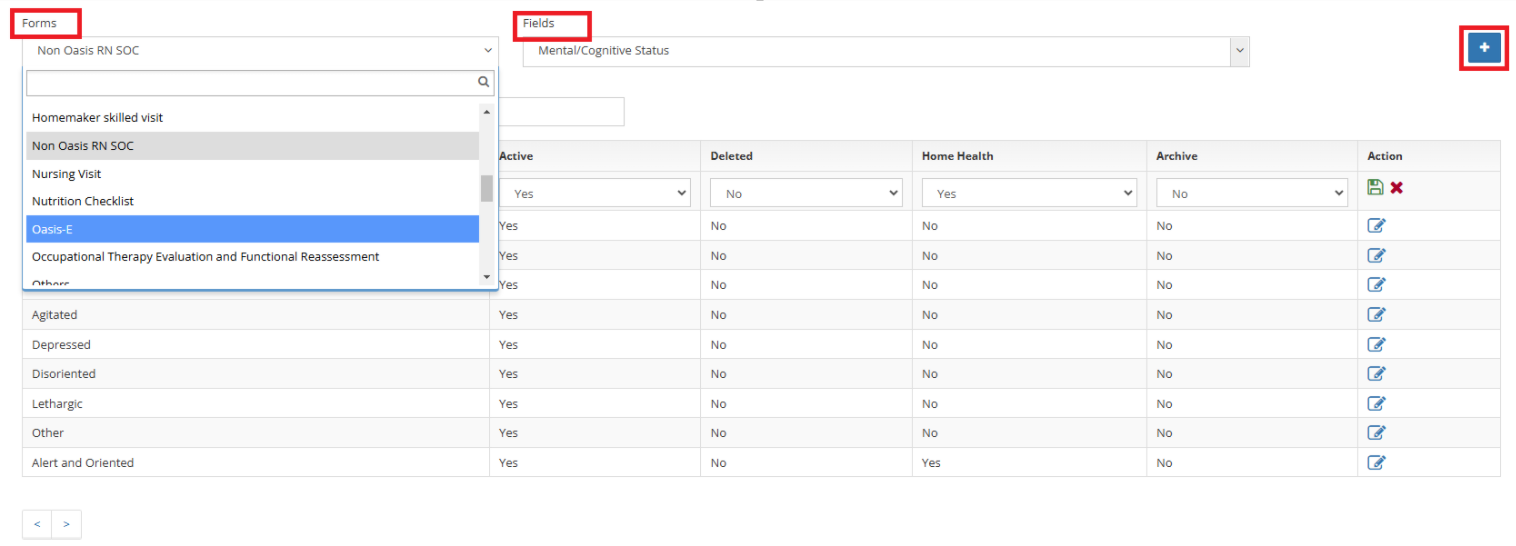Open the Active Yes dropdown
Screen dimensions: 1516x546
pyautogui.click(x=594, y=193)
